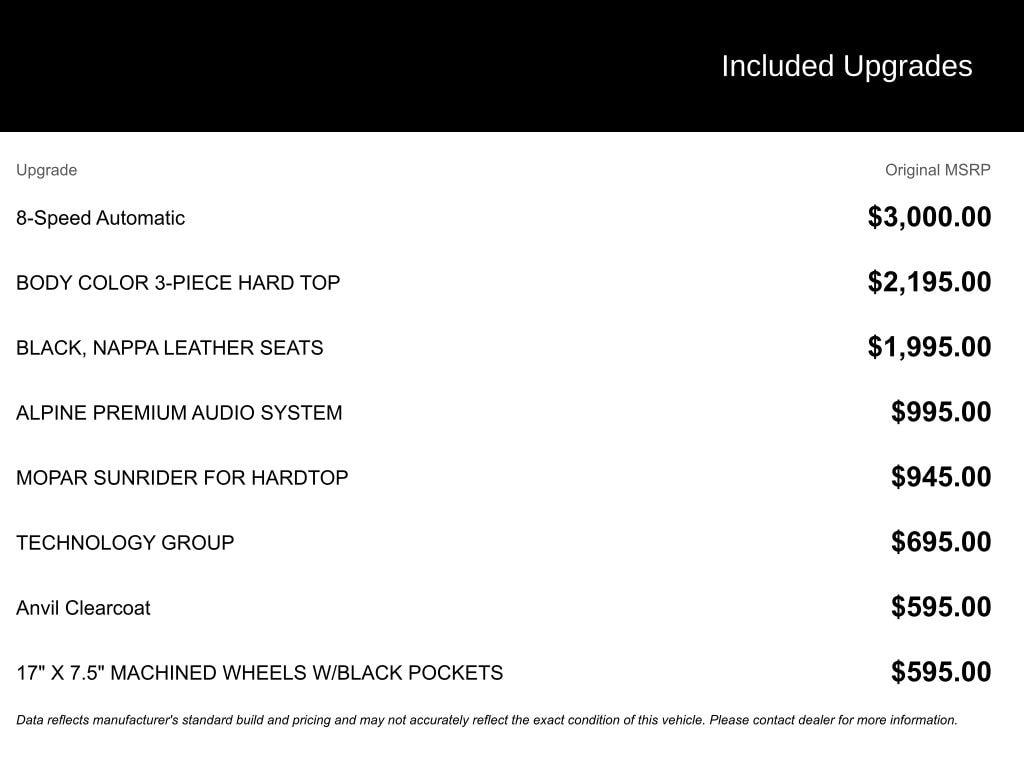Click the $1,995.00 price

point(929,347)
